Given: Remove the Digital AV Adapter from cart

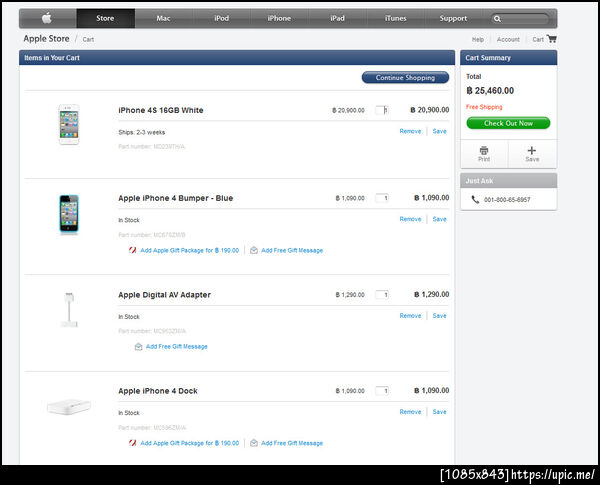Looking at the screenshot, I should (410, 315).
